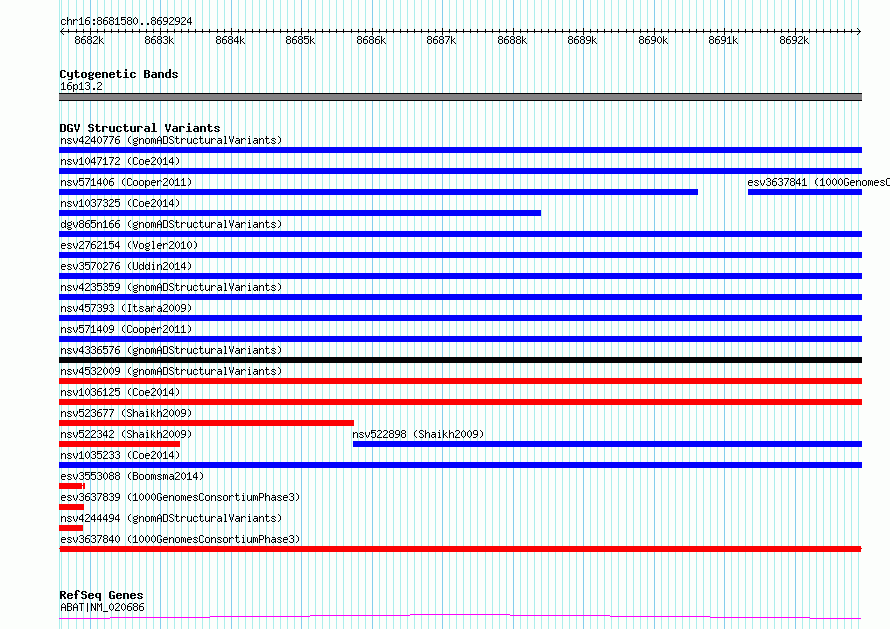This screenshot has width=890, height=629.
Task: Click the chr16:8681580..8692924 coordinate label
Action: click(126, 21)
